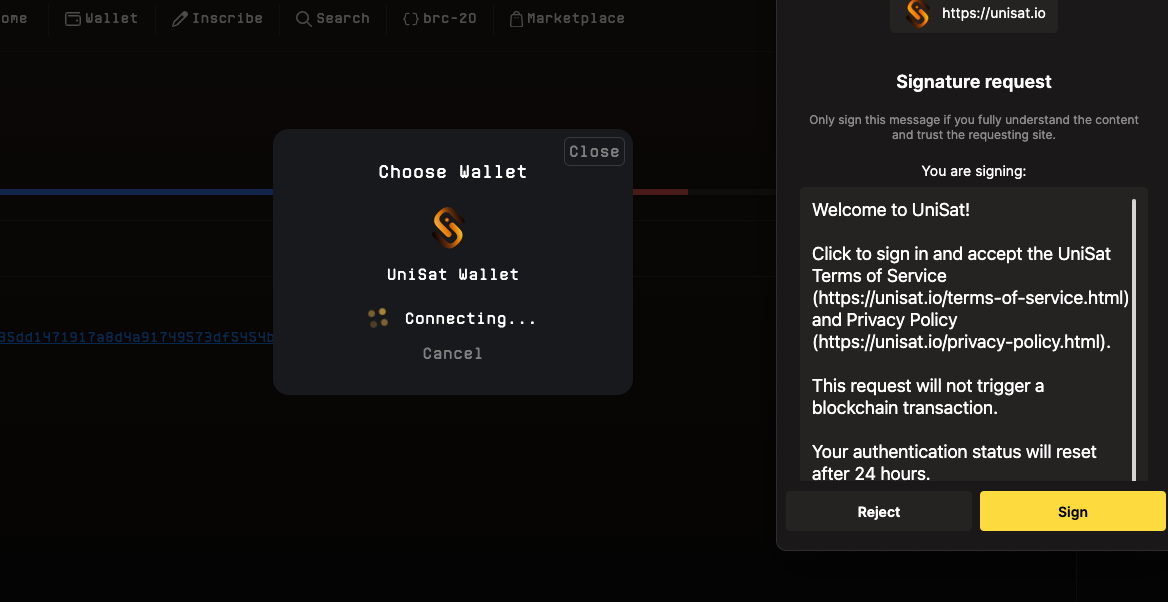Sign the UniSat welcome message
This screenshot has width=1168, height=602.
pyautogui.click(x=1073, y=511)
